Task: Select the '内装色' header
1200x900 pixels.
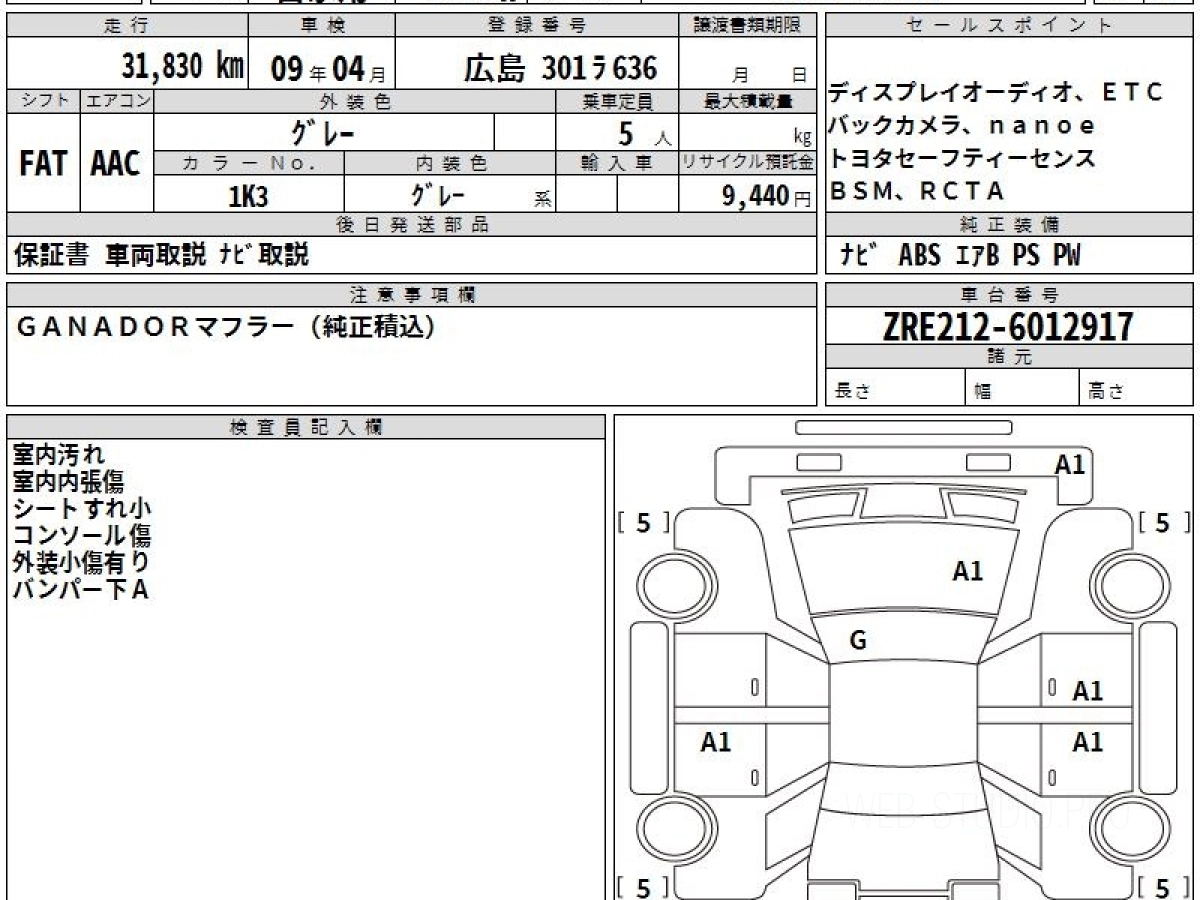Action: coord(451,163)
